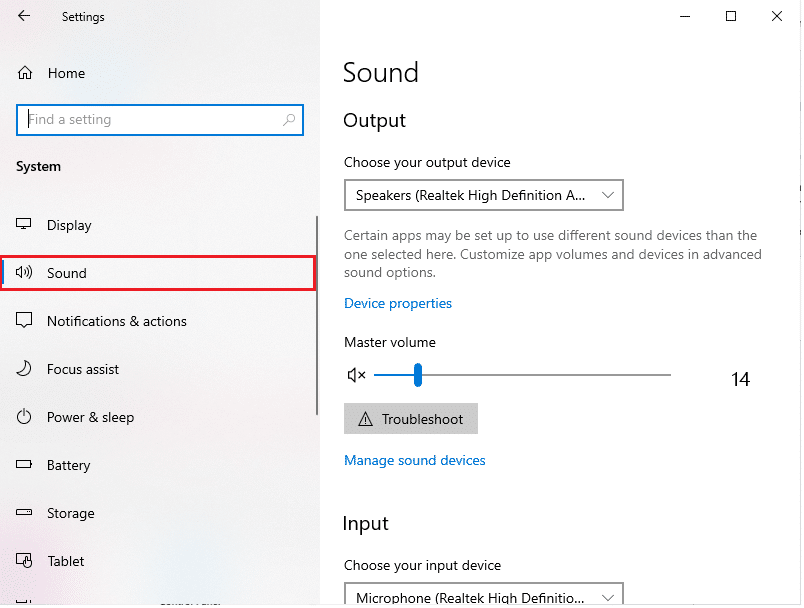The height and width of the screenshot is (608, 804).
Task: Click the Display monitor icon
Action: (25, 225)
